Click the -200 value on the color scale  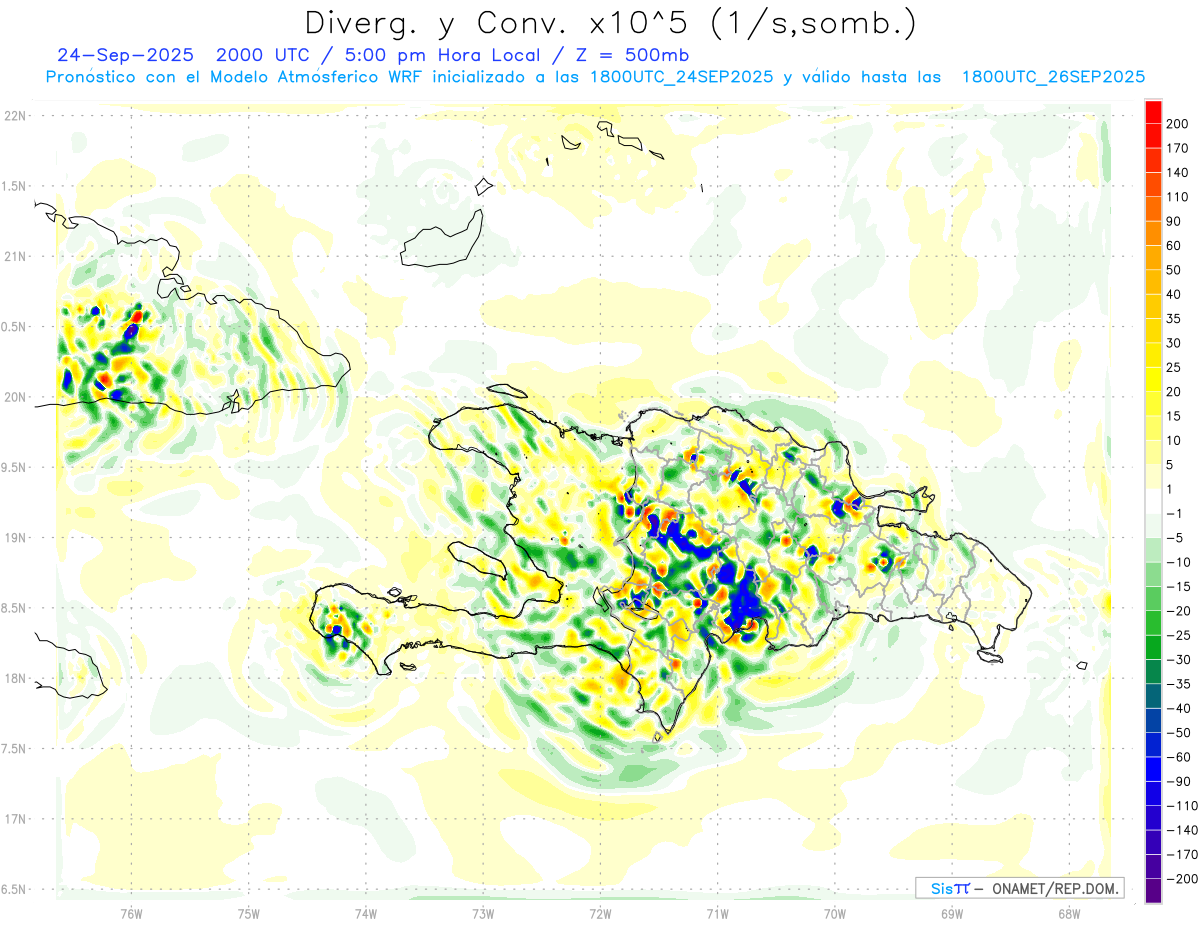coord(1181,878)
